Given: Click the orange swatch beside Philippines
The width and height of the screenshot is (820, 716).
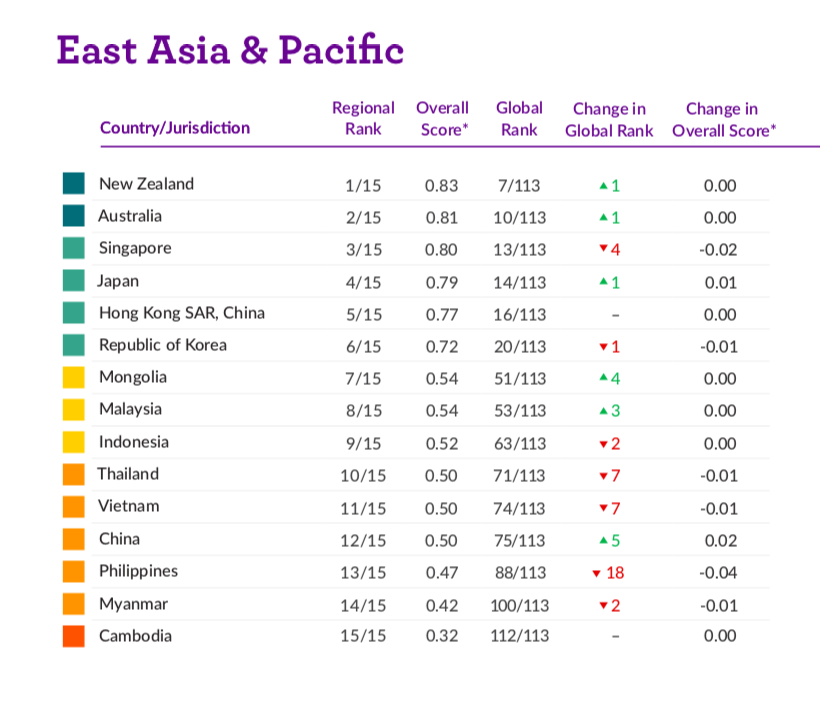Looking at the screenshot, I should point(74,572).
